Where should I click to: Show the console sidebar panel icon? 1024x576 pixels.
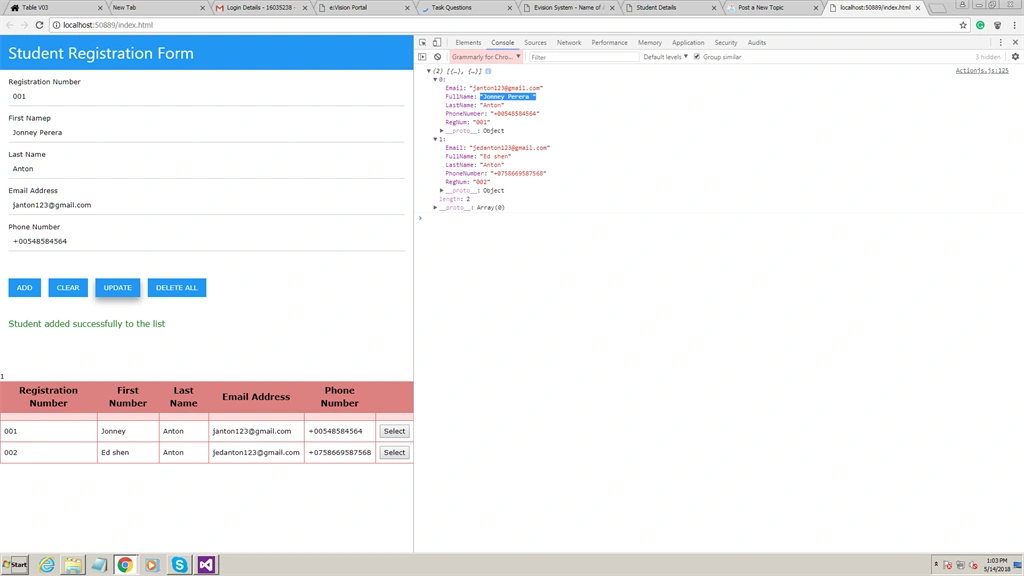point(423,57)
